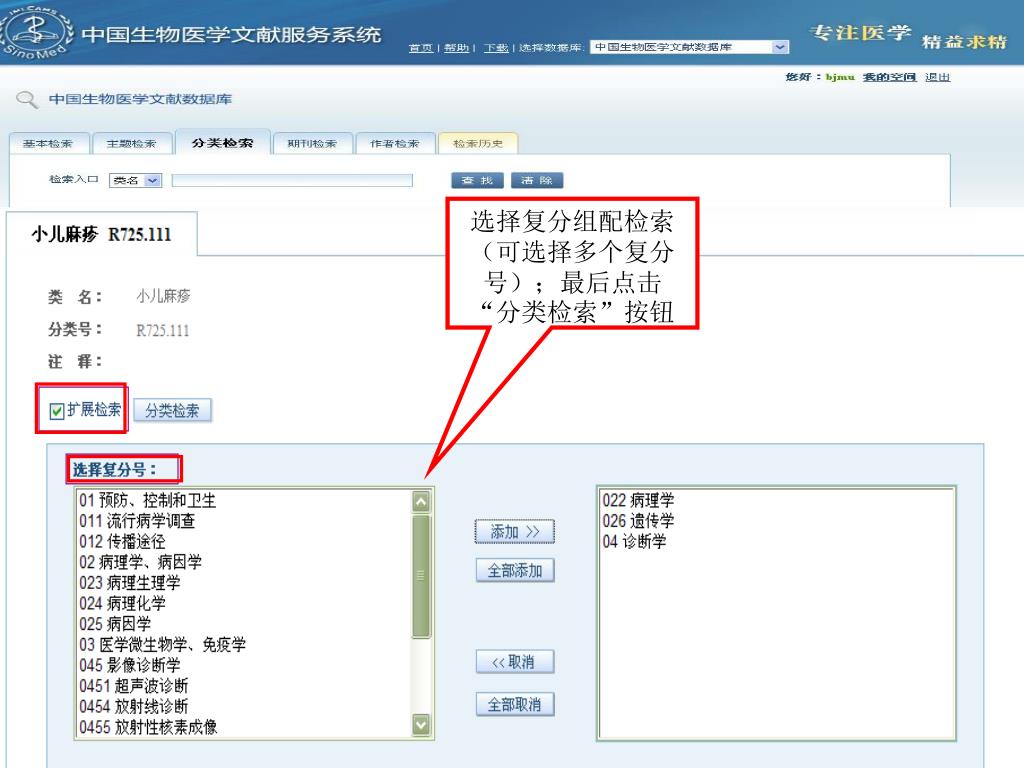The image size is (1024, 768).
Task: Click the search term input field
Action: [292, 180]
